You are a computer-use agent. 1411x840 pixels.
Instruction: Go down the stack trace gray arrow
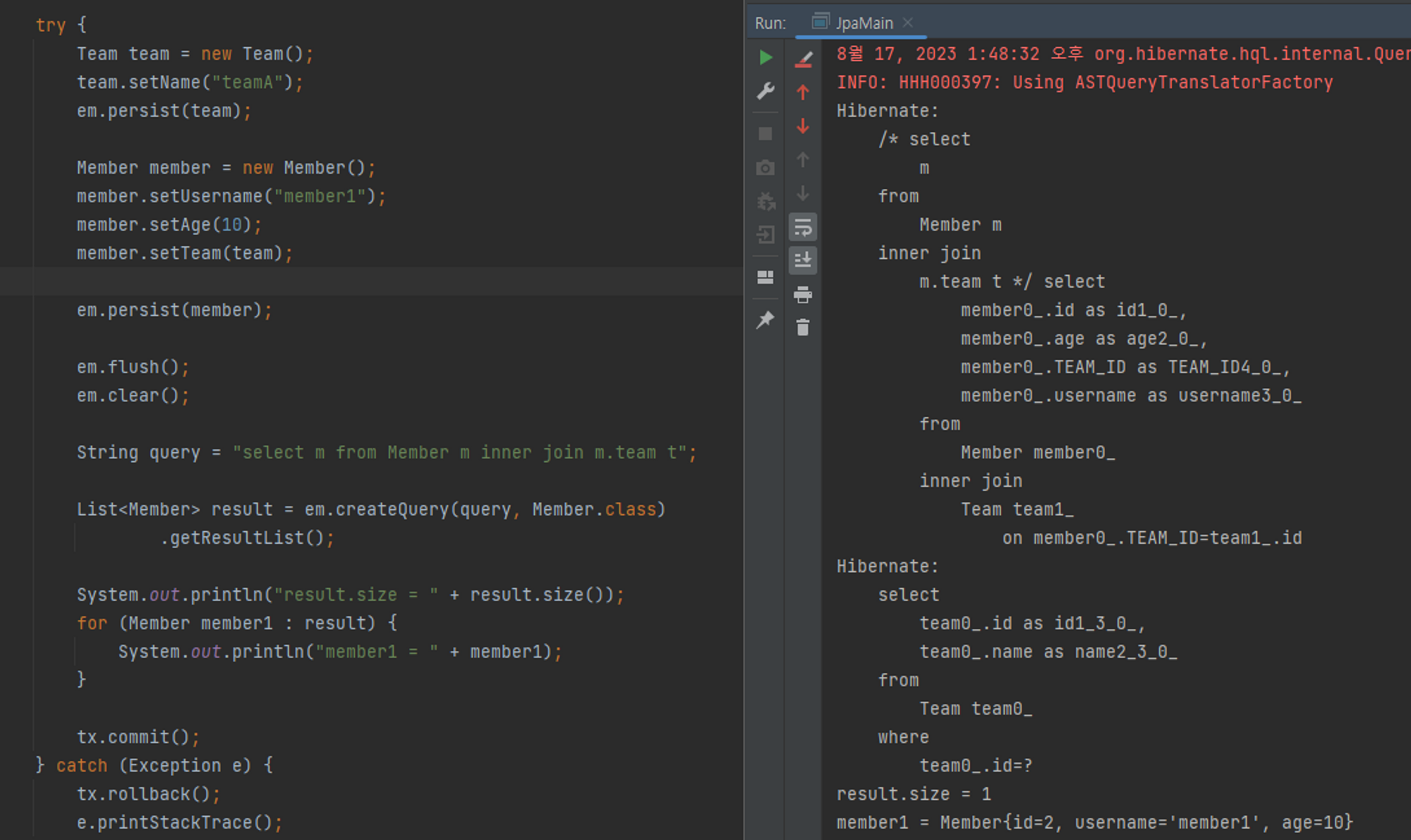point(803,193)
